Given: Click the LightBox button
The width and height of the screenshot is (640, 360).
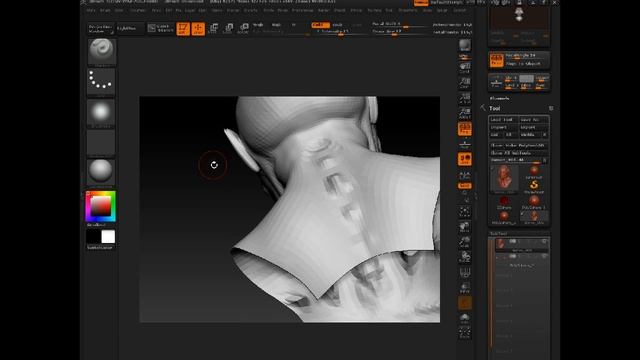Looking at the screenshot, I should [131, 28].
